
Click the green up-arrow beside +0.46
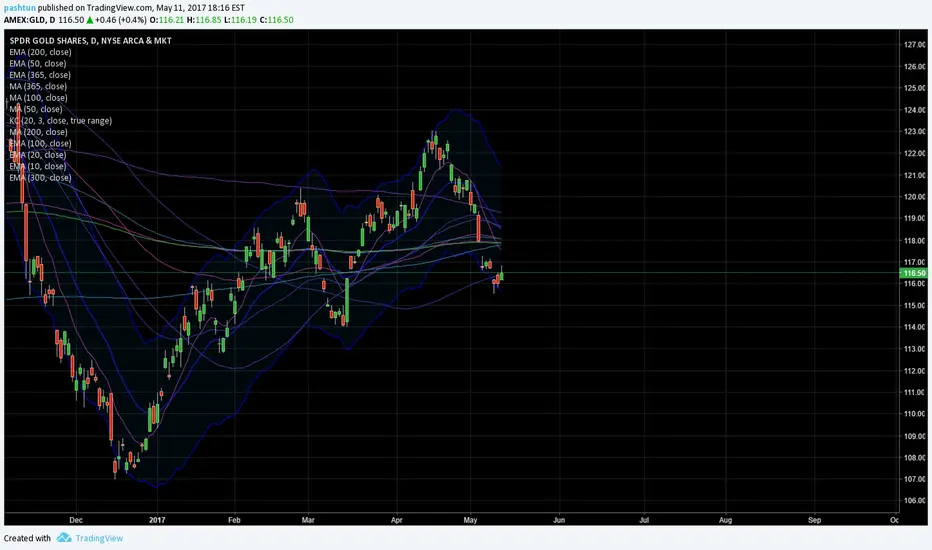[90, 20]
